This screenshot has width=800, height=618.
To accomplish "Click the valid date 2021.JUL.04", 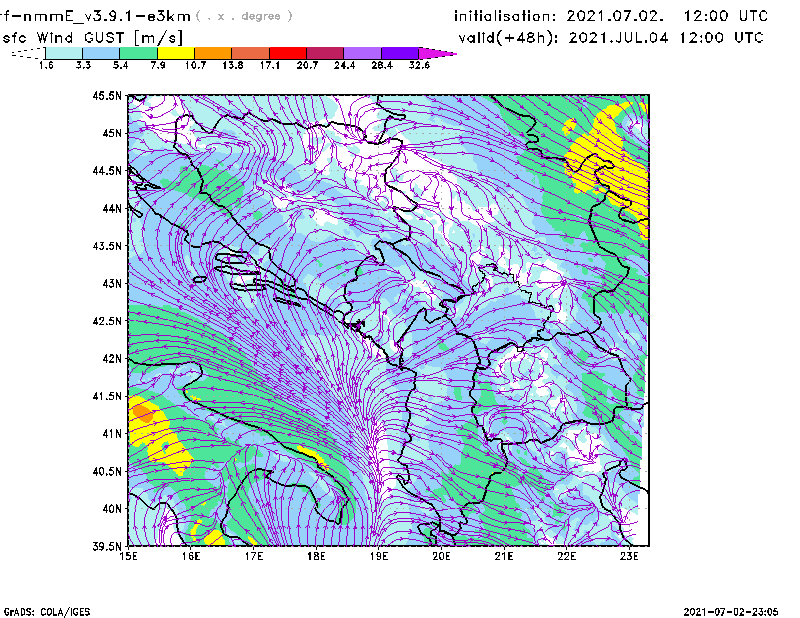I will point(618,38).
